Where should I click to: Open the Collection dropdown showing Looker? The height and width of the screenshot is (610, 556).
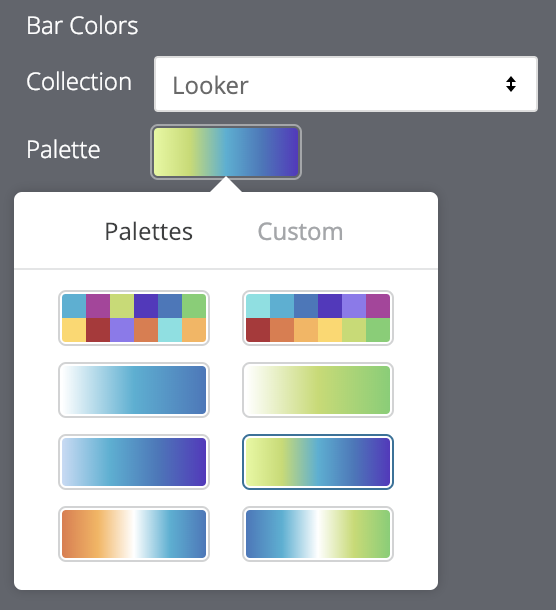pos(346,84)
